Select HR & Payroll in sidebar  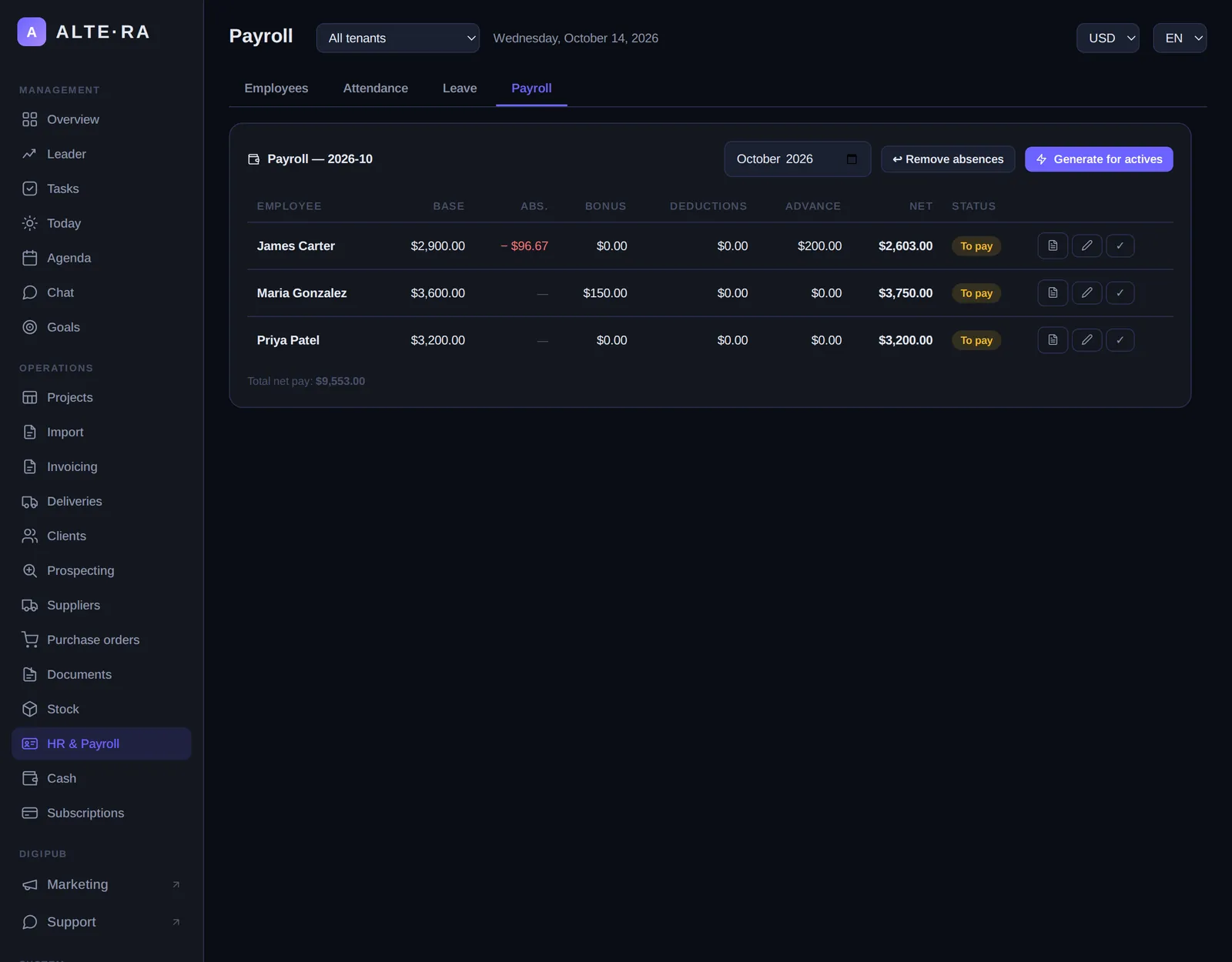102,743
